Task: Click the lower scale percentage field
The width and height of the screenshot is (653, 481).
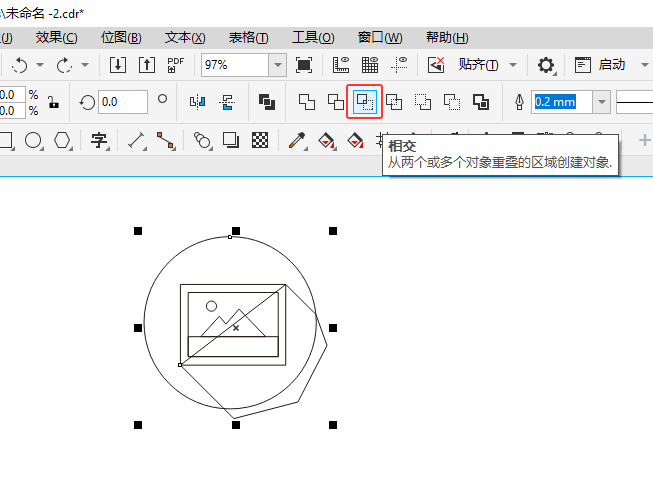Action: [x=12, y=110]
